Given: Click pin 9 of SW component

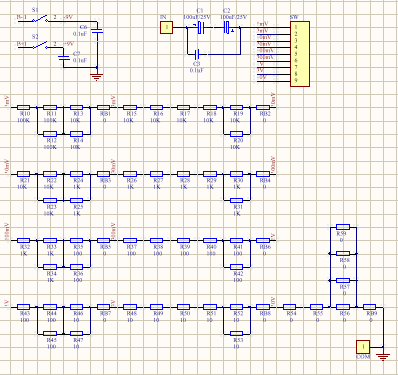Looking at the screenshot, I should [296, 81].
